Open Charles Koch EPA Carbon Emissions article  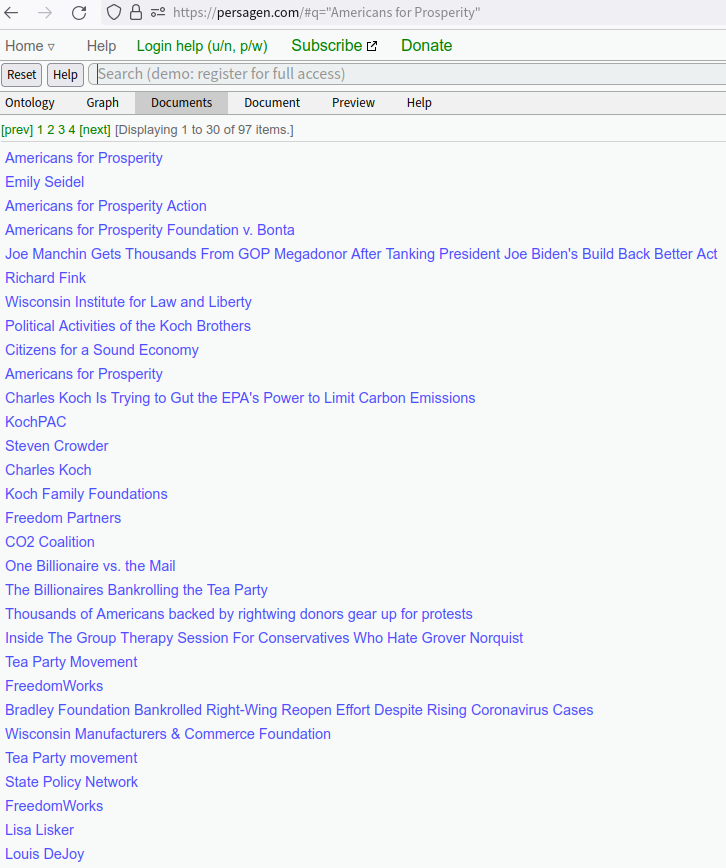(x=240, y=398)
